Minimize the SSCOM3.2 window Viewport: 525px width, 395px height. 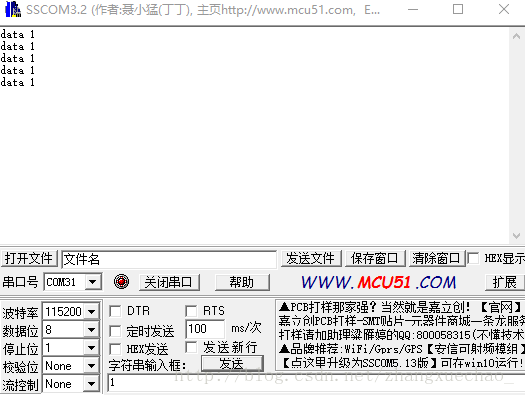coord(413,9)
